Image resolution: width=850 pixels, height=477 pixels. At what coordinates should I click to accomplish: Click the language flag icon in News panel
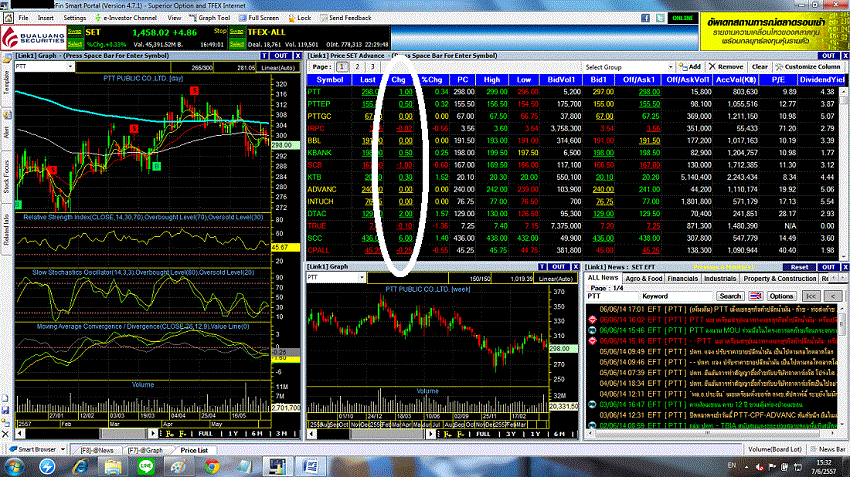tap(755, 296)
